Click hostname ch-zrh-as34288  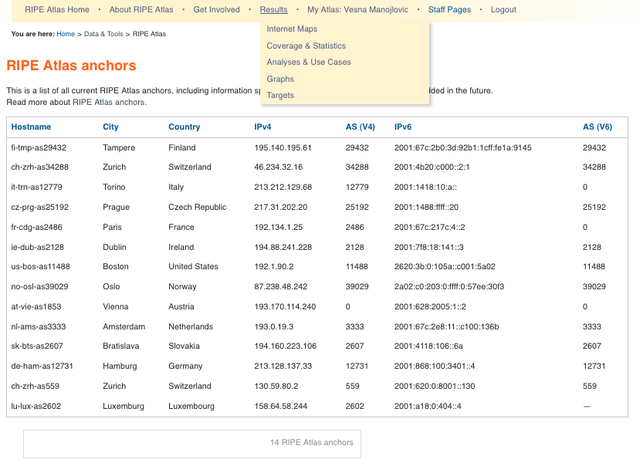coord(40,167)
